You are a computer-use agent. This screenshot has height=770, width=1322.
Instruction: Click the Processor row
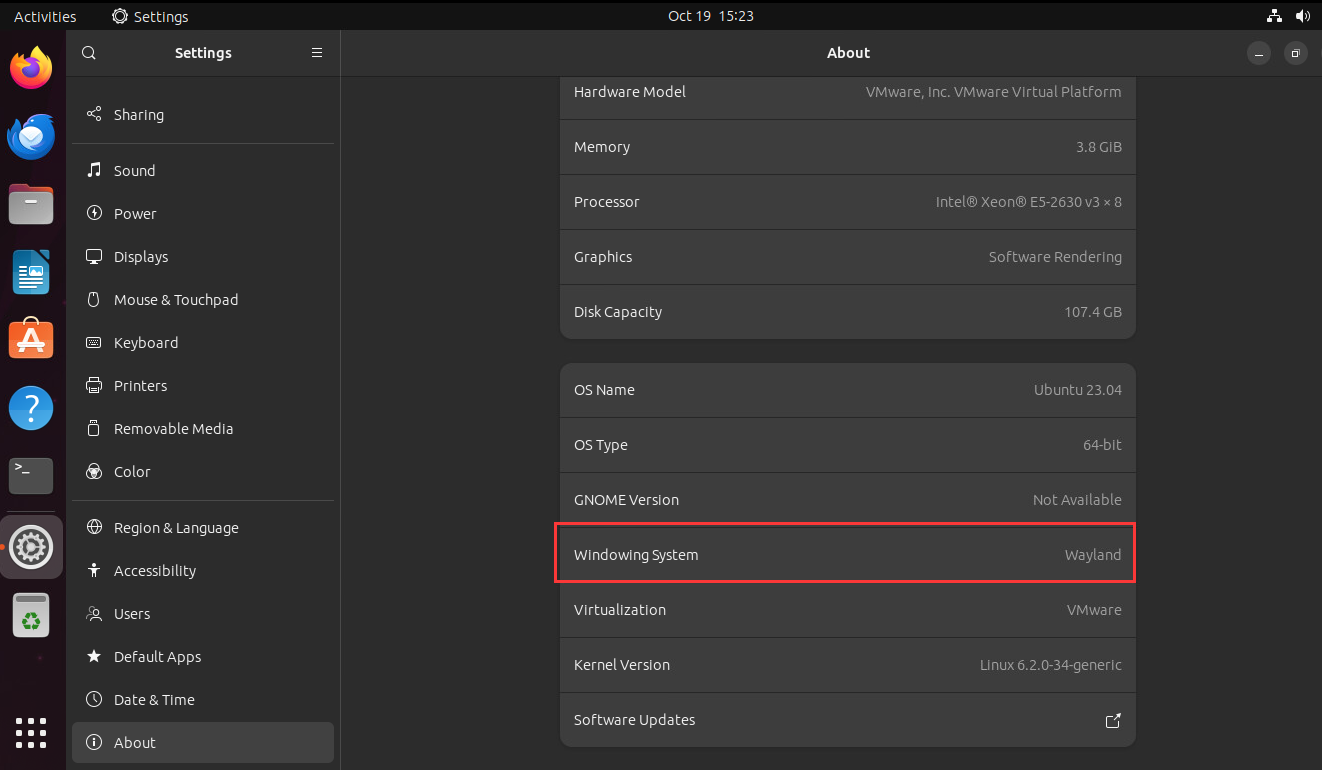coord(848,202)
